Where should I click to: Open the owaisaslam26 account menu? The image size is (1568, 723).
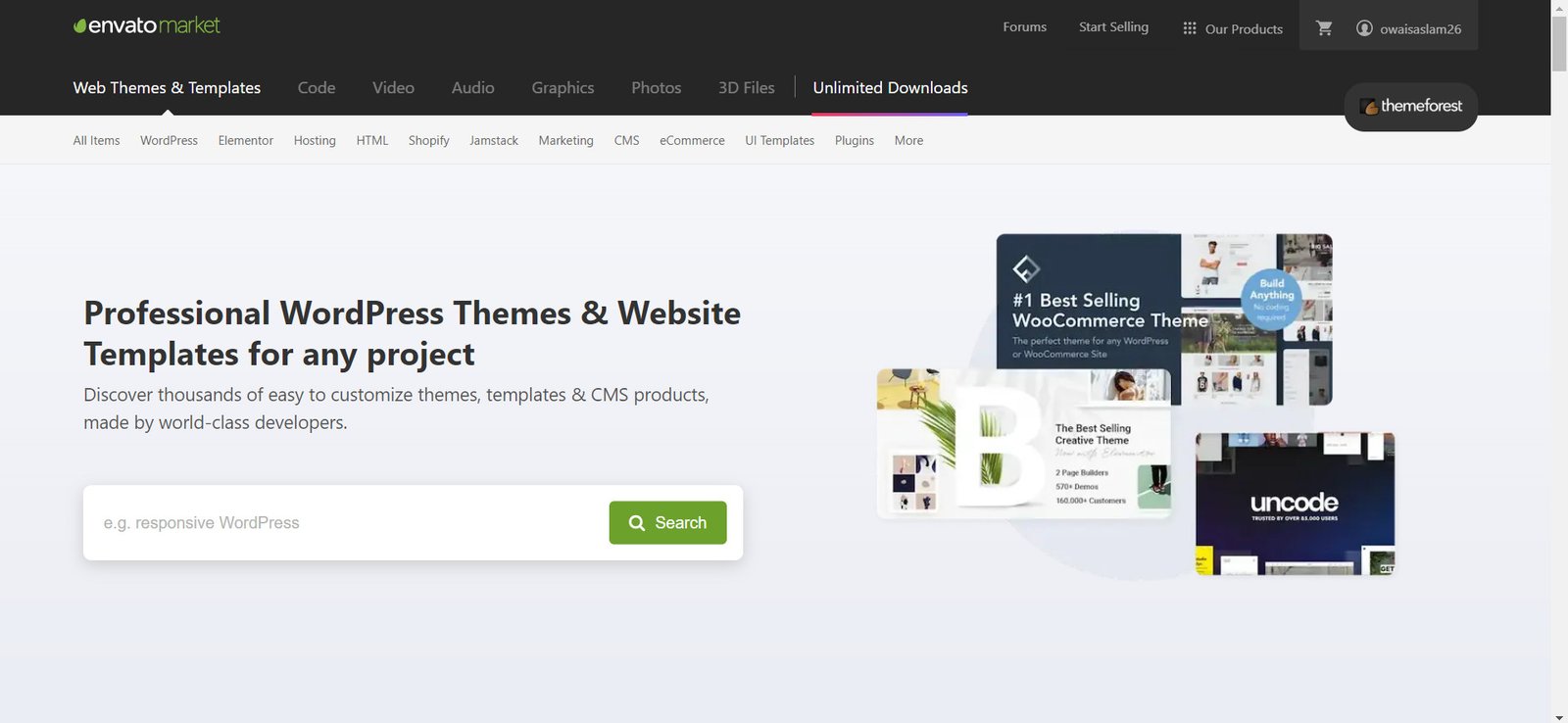pos(1420,28)
